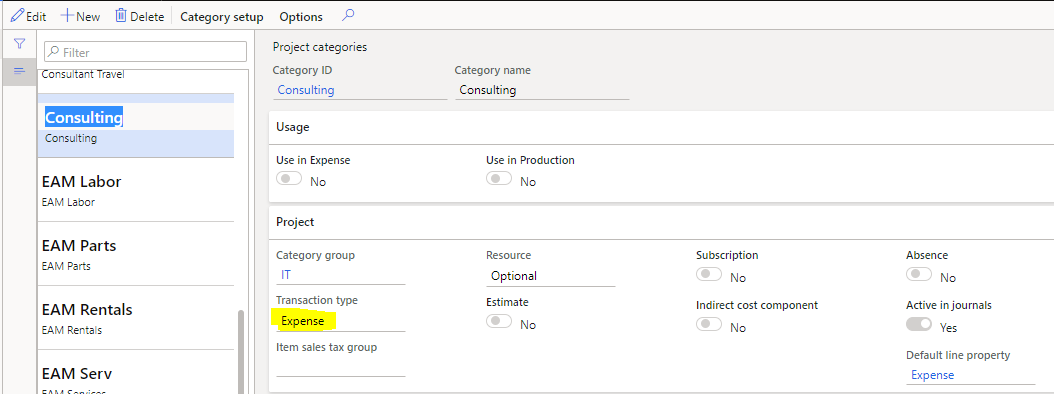Open the Resource Optional dropdown
The width and height of the screenshot is (1054, 394).
pyautogui.click(x=551, y=276)
